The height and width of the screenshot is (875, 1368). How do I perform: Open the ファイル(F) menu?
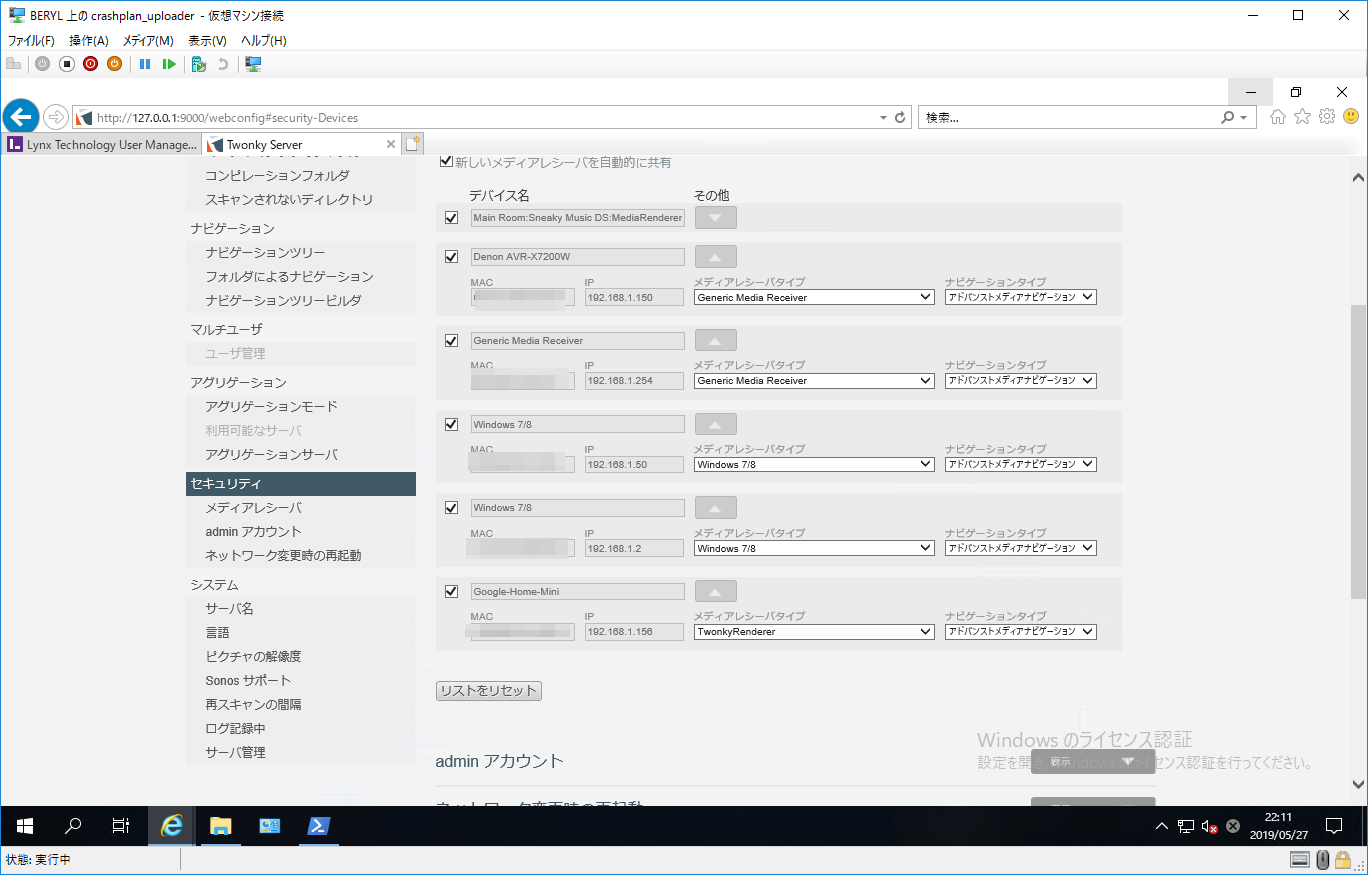pos(31,41)
